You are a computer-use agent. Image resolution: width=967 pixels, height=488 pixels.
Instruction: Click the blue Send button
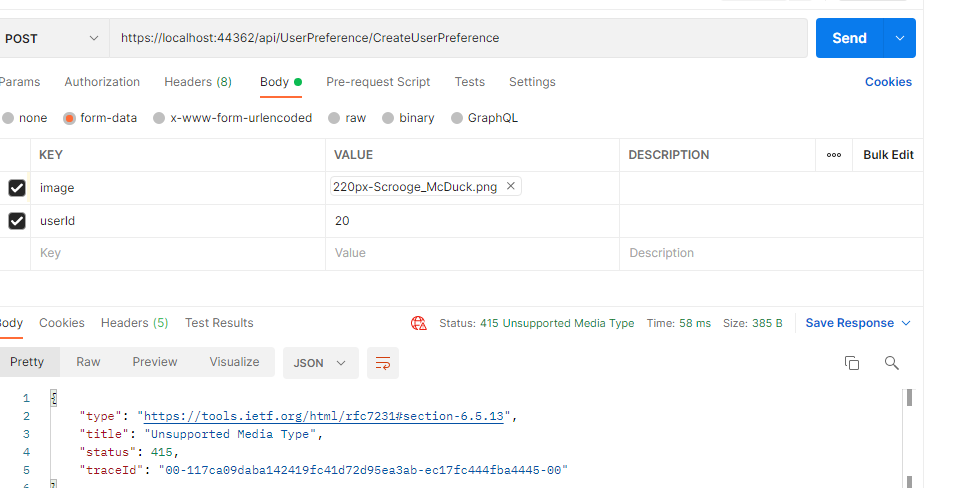tap(850, 38)
